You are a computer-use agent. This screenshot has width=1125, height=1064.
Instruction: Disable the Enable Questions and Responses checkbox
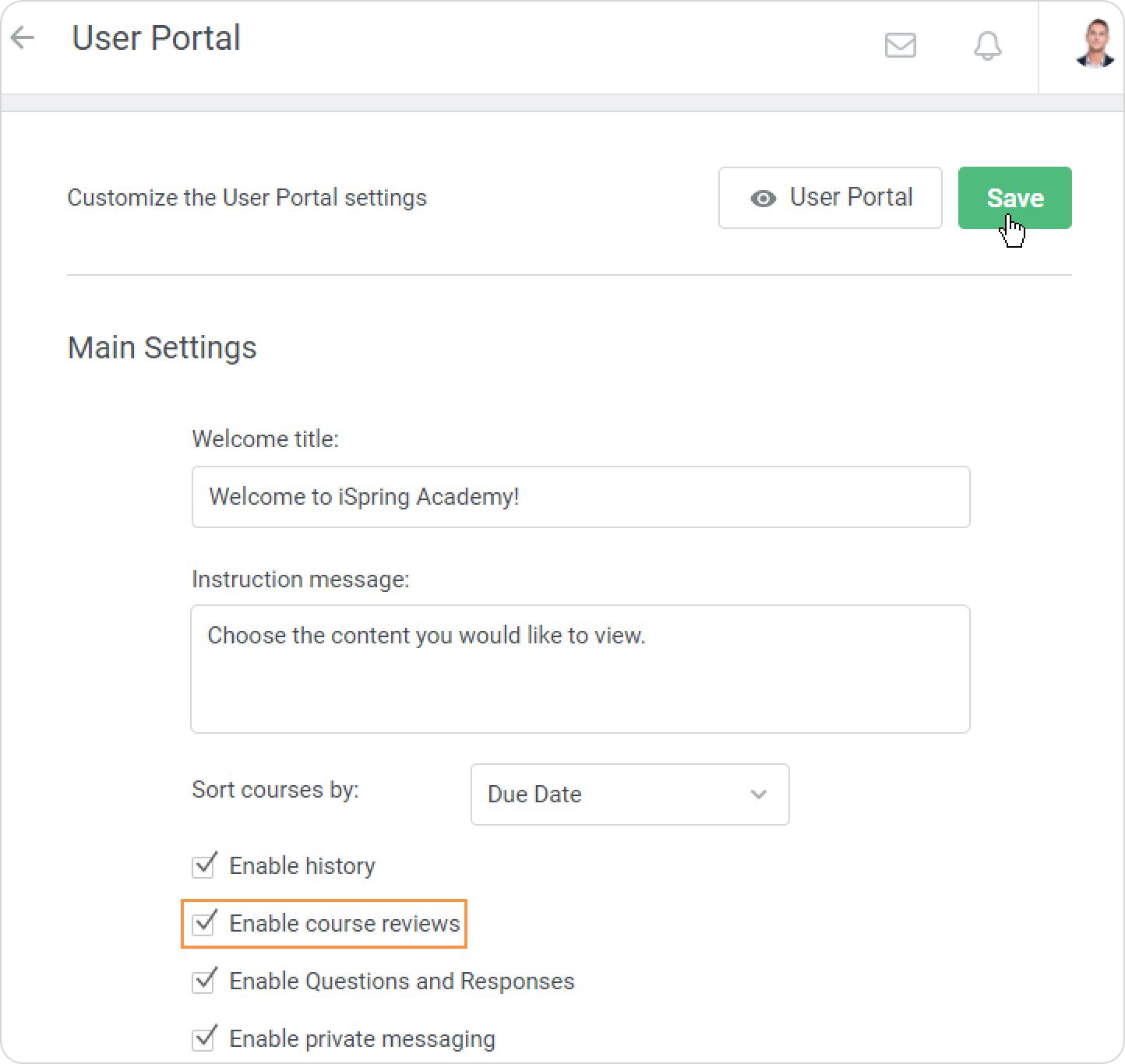coord(204,981)
